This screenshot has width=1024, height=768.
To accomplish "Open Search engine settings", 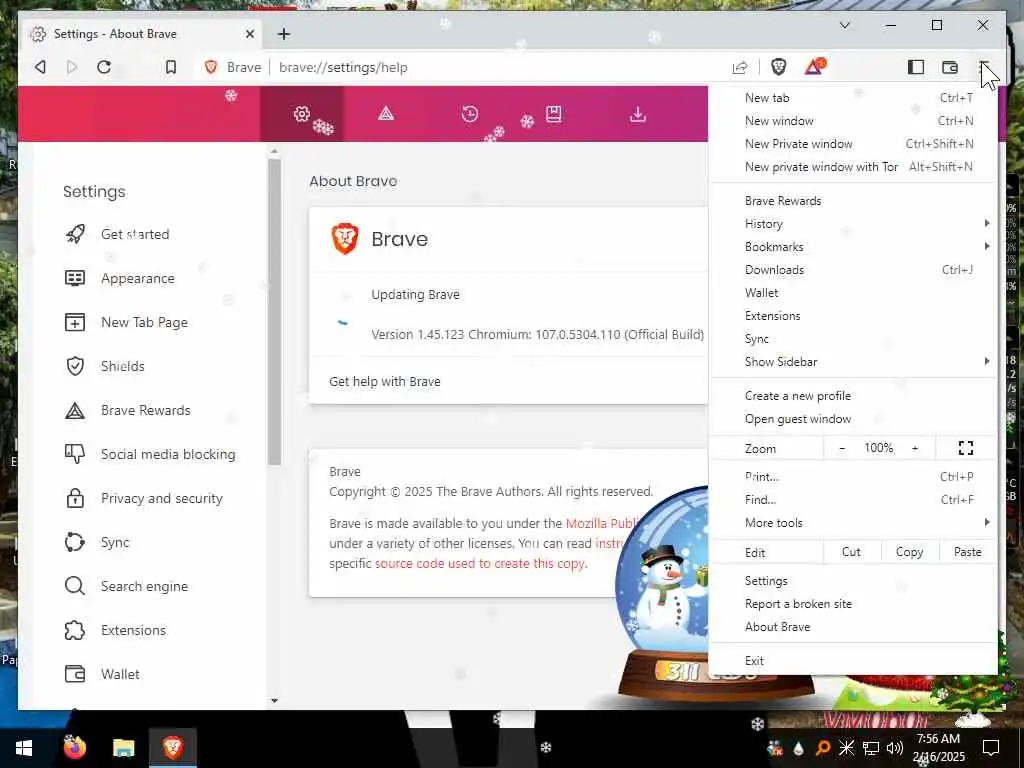I will coord(144,586).
